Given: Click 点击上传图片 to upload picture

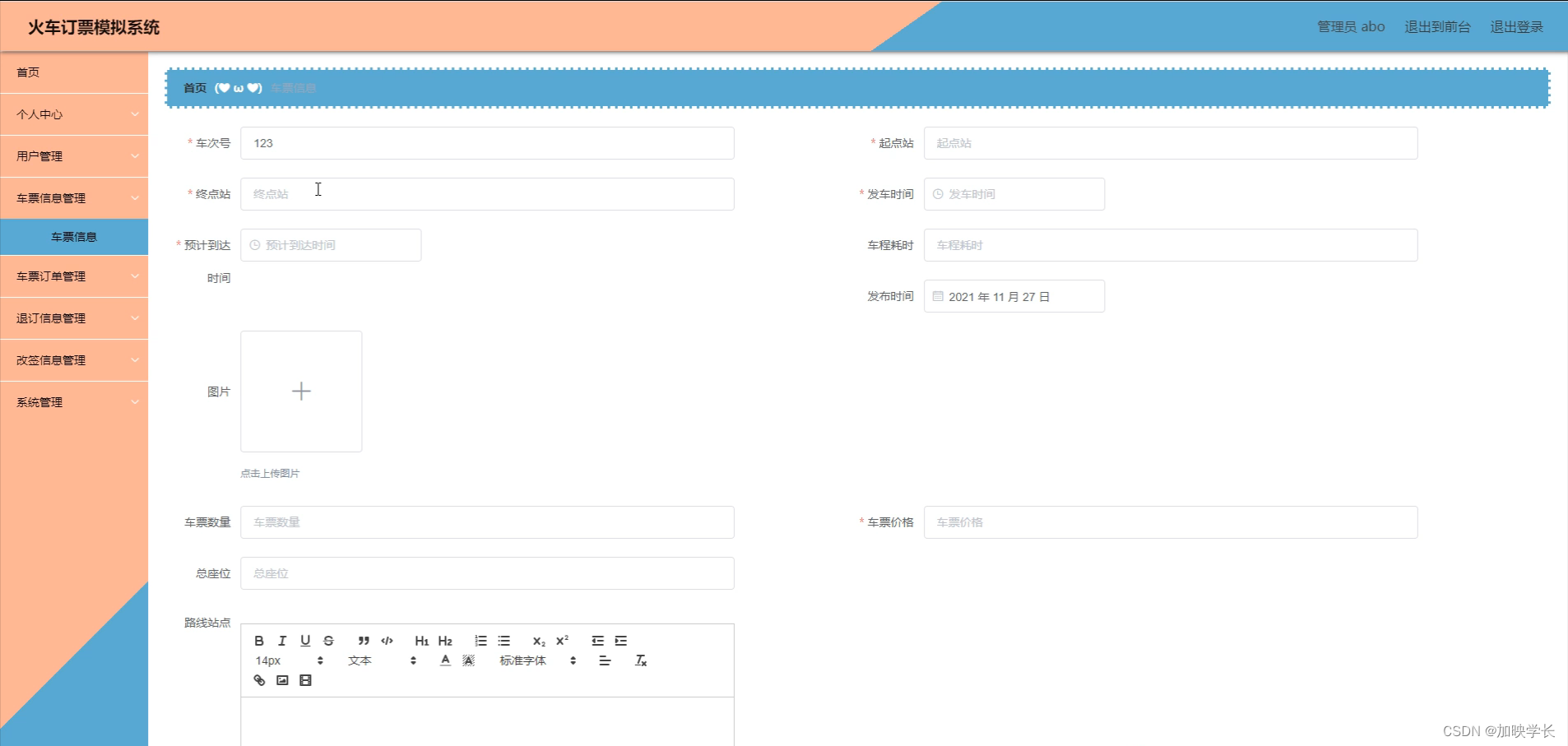Looking at the screenshot, I should click(x=271, y=473).
